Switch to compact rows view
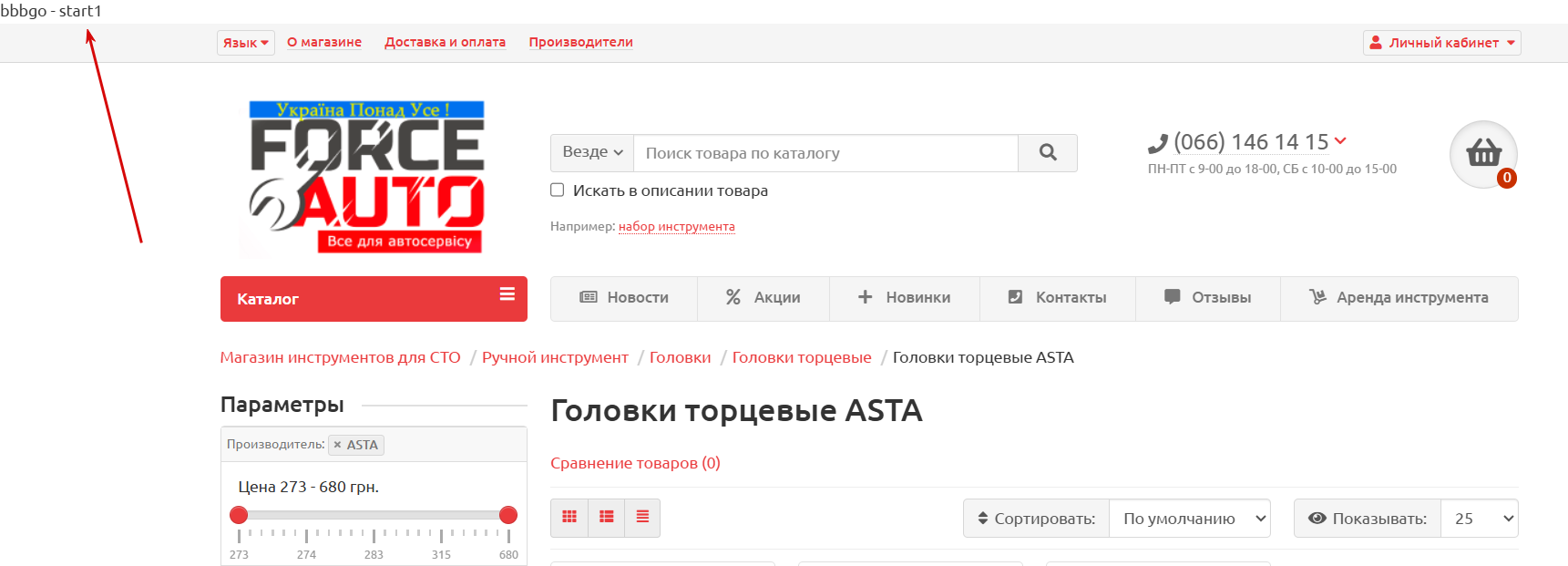This screenshot has width=1568, height=566. 642,518
